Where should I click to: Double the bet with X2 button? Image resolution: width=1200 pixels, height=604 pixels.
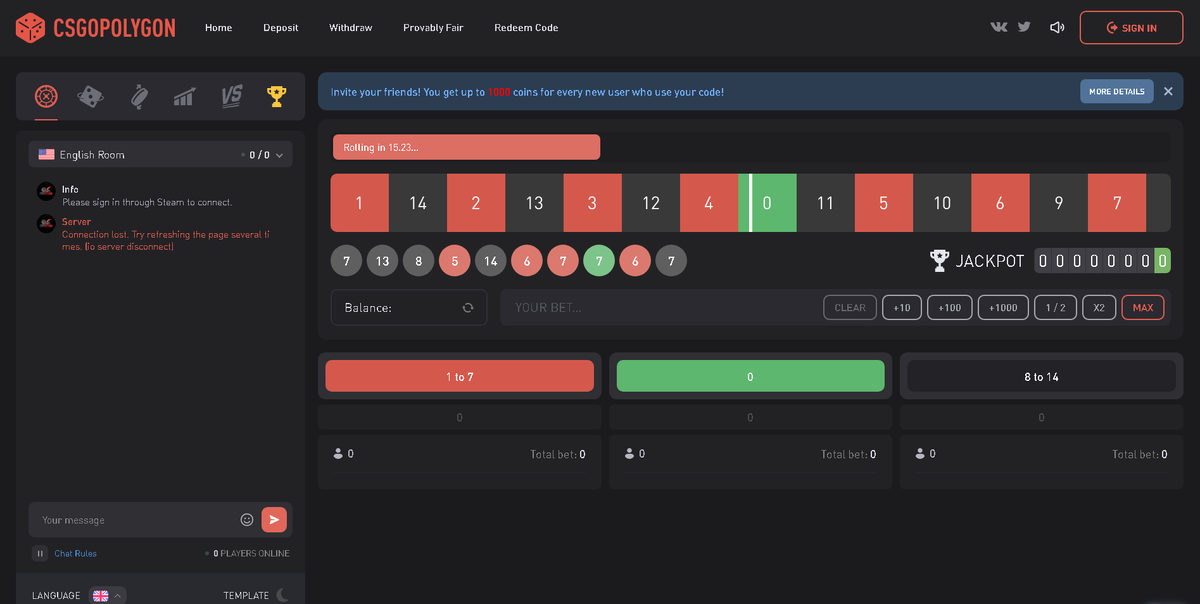pos(1099,308)
